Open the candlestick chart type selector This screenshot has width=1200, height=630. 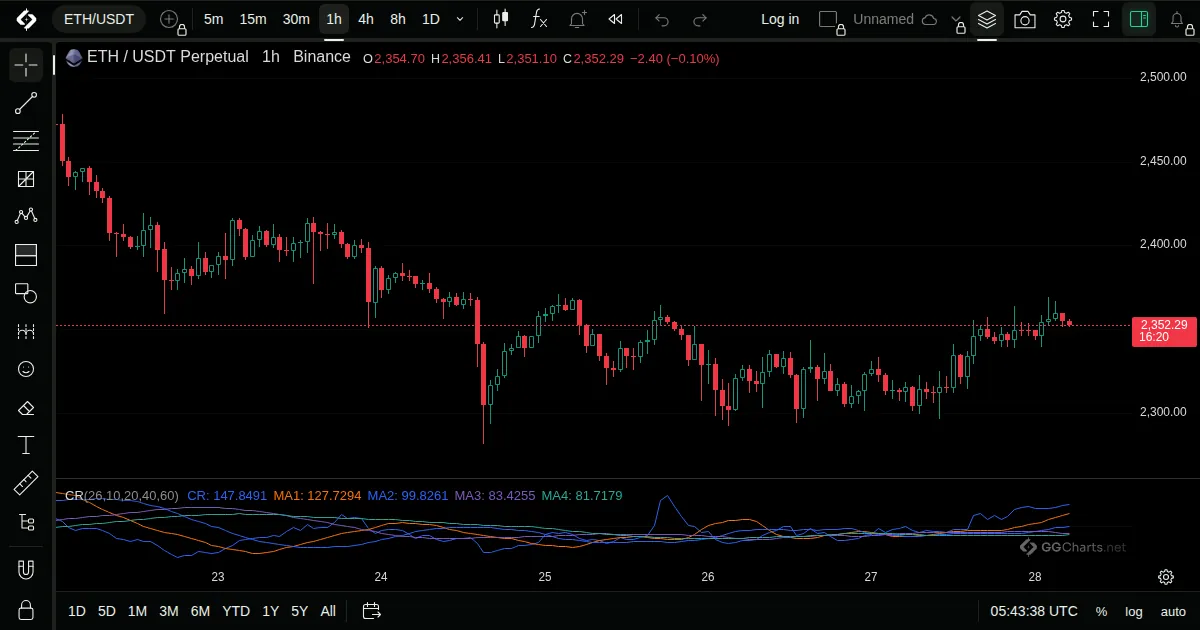[501, 19]
